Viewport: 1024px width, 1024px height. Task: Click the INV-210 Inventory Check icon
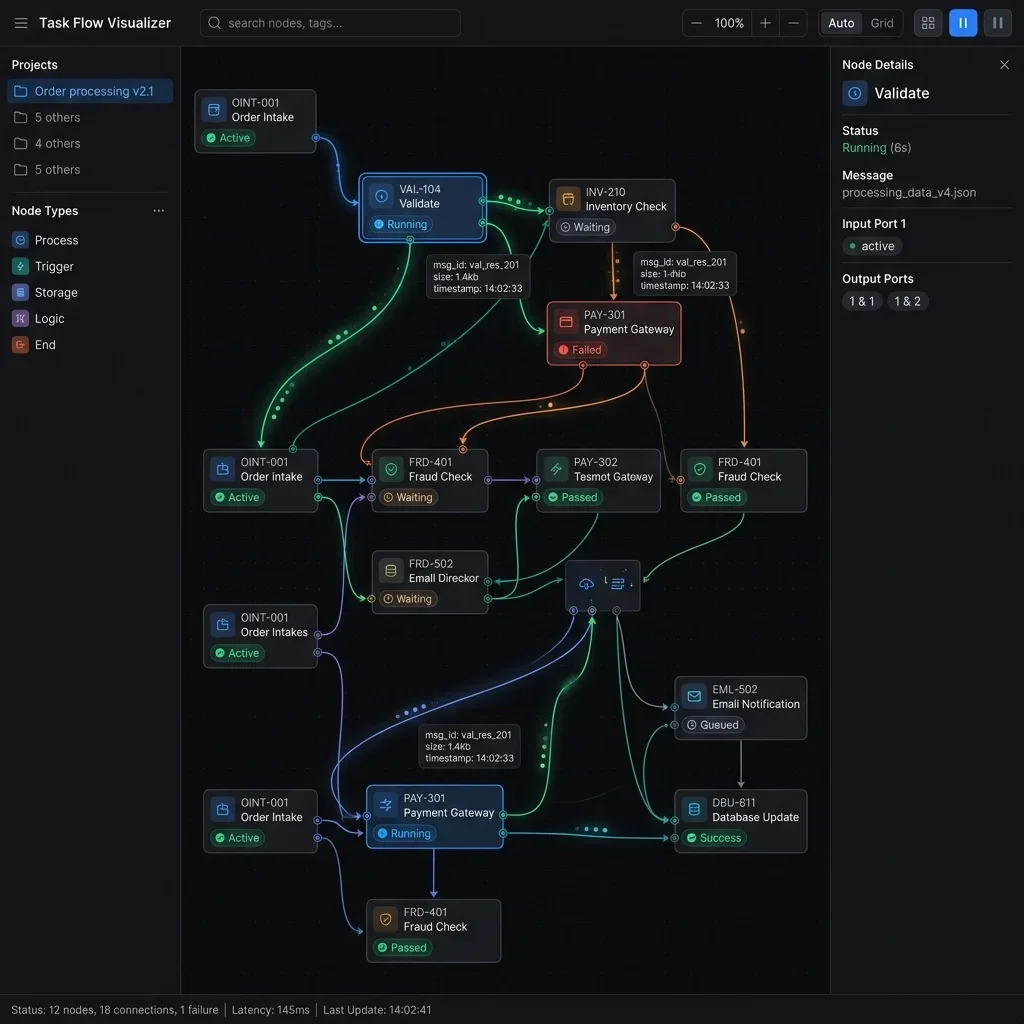568,199
